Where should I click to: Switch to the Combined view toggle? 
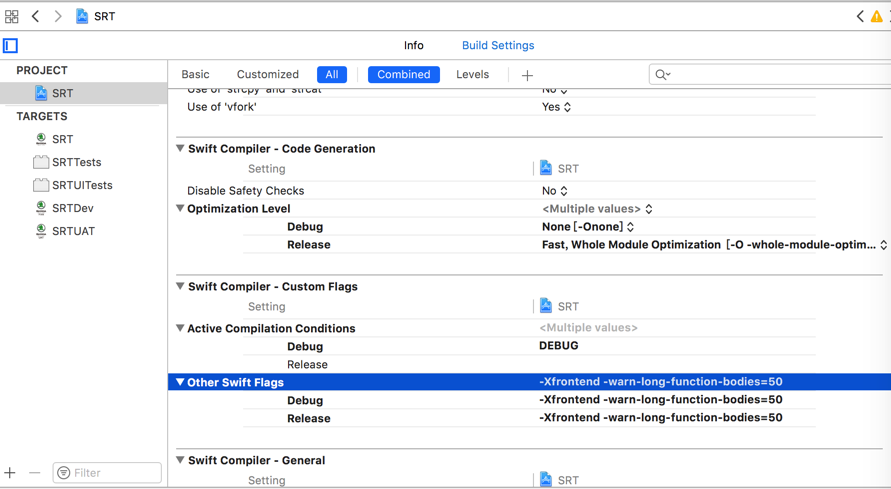pos(404,75)
